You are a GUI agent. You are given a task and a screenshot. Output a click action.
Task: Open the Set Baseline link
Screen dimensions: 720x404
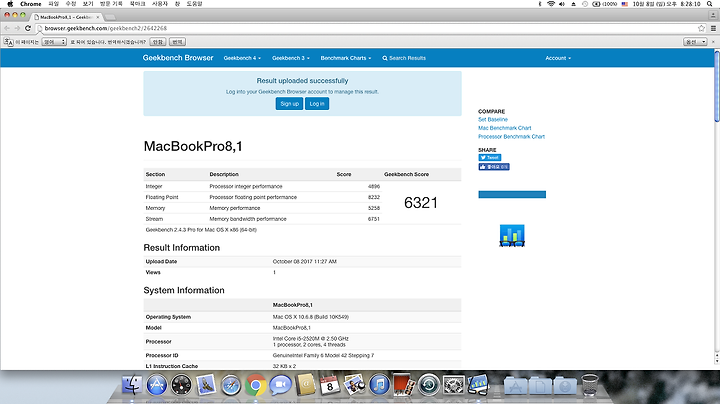[493, 119]
